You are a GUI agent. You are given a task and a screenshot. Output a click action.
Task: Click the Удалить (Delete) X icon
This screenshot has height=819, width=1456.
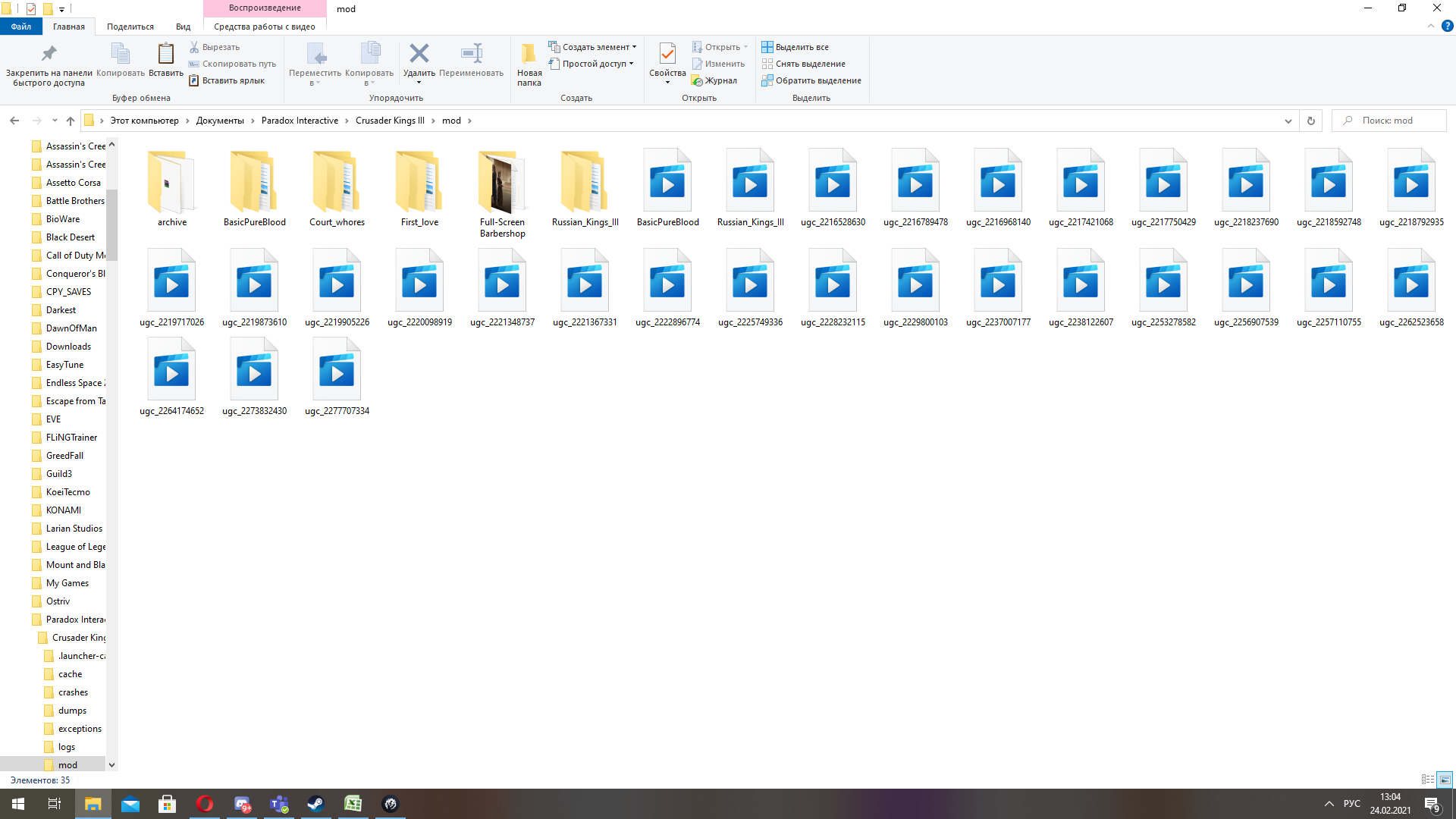pyautogui.click(x=419, y=53)
